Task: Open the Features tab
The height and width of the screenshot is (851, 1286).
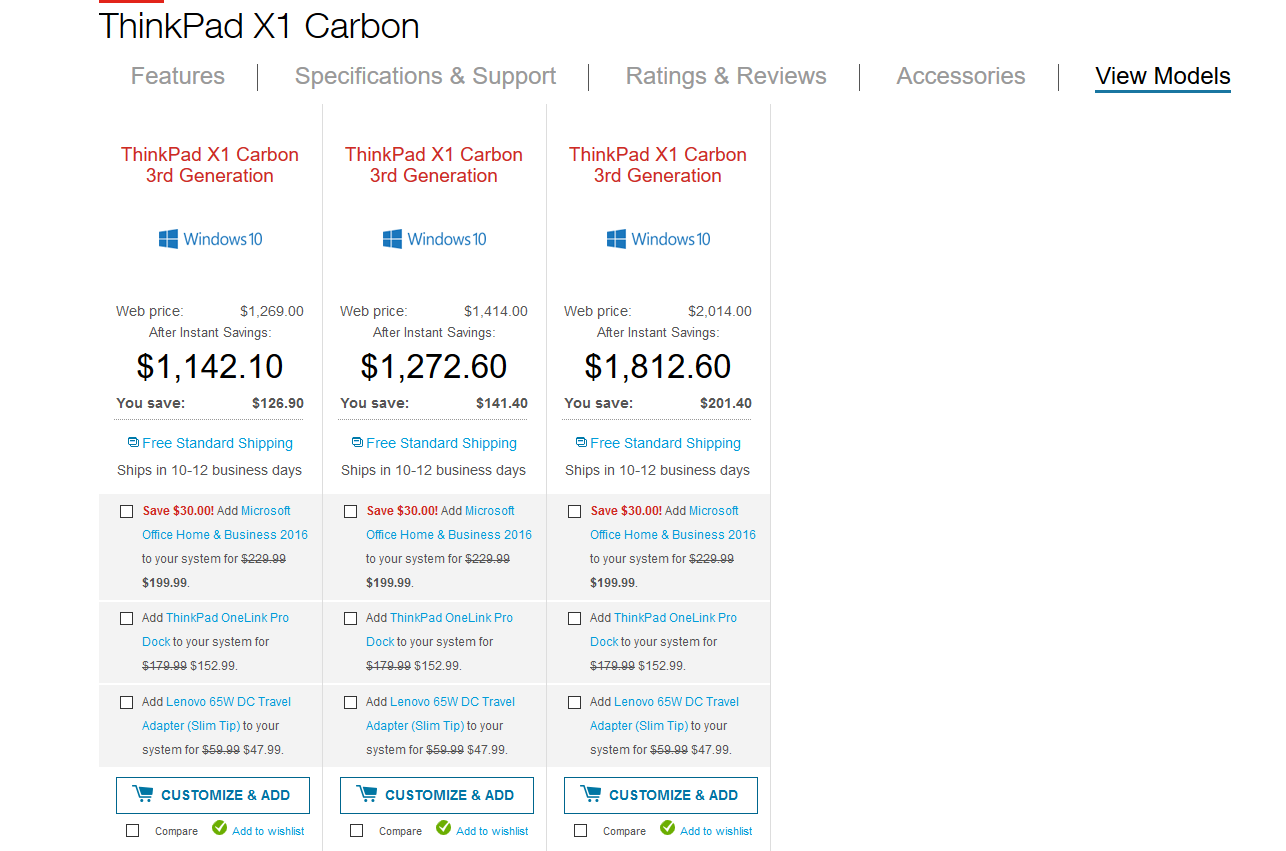Action: click(x=178, y=76)
